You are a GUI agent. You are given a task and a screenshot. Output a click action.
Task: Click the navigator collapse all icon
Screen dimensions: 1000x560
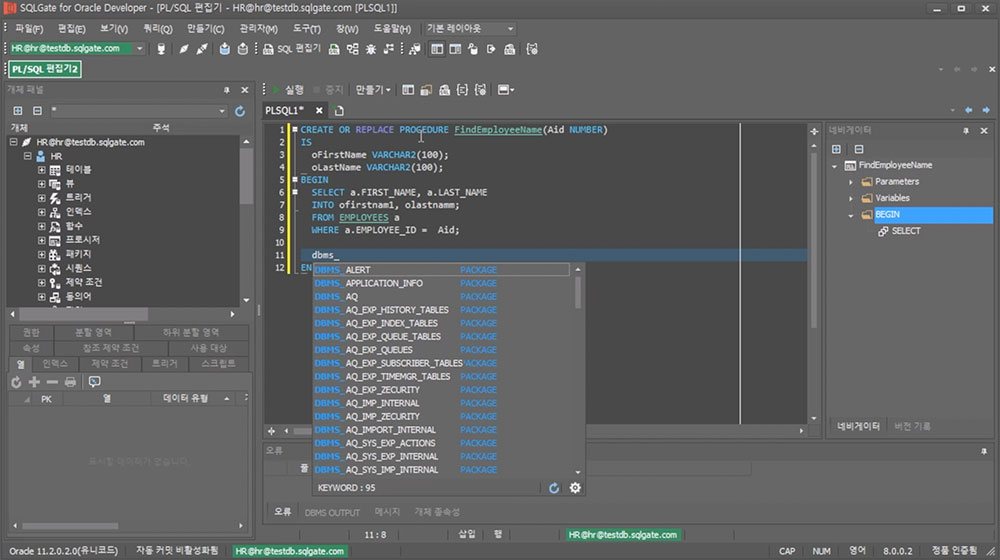coord(859,149)
